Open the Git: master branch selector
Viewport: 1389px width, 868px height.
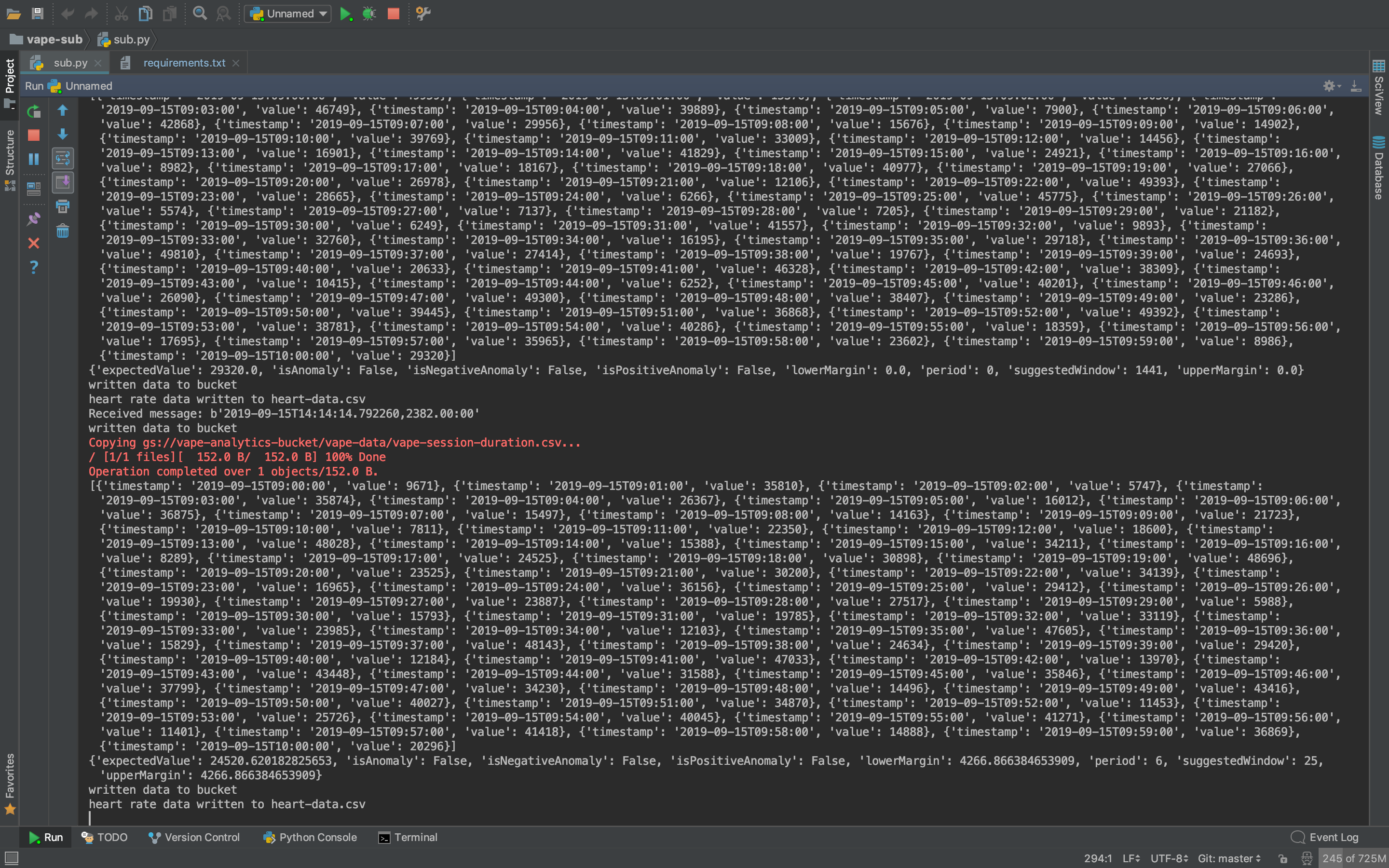[x=1229, y=858]
